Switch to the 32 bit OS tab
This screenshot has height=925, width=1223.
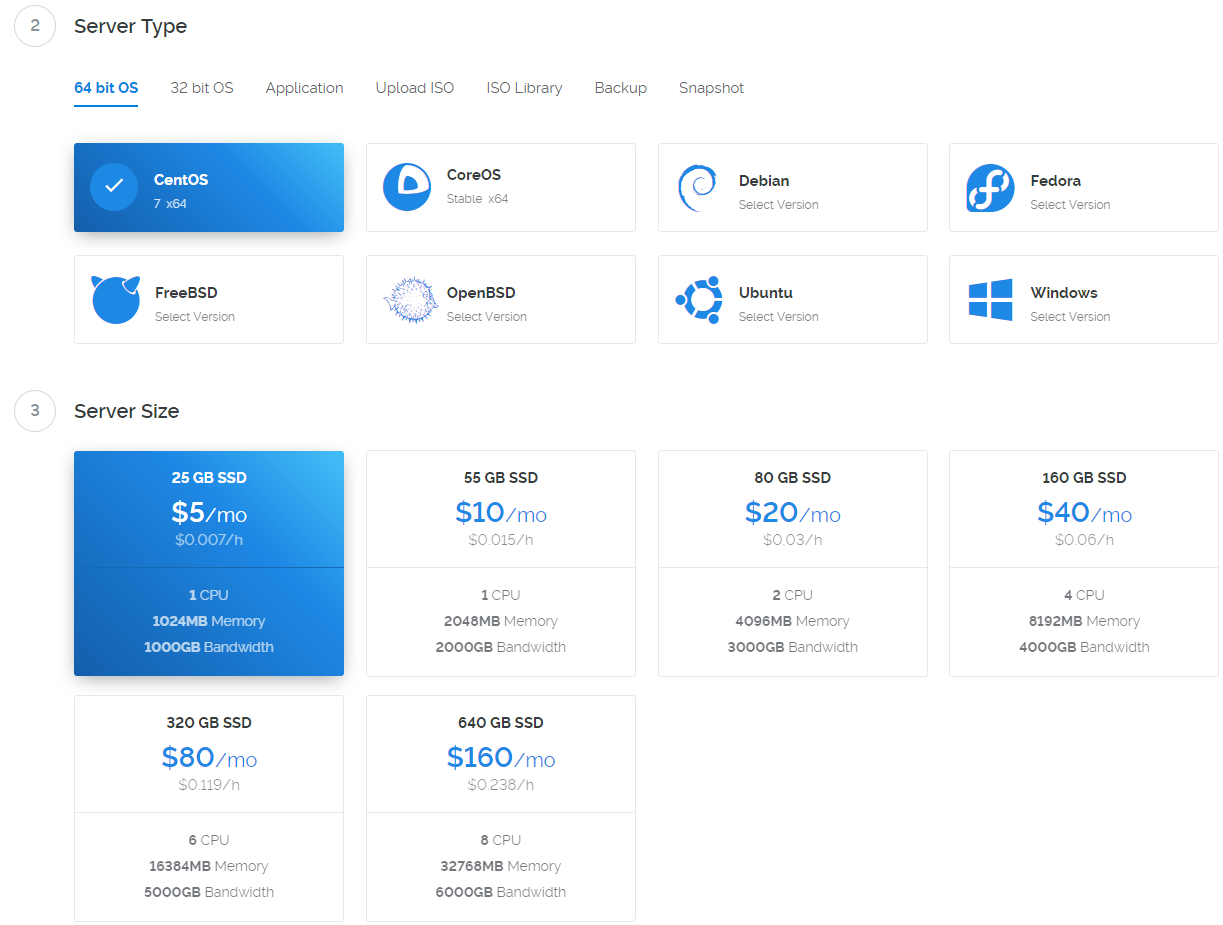202,88
